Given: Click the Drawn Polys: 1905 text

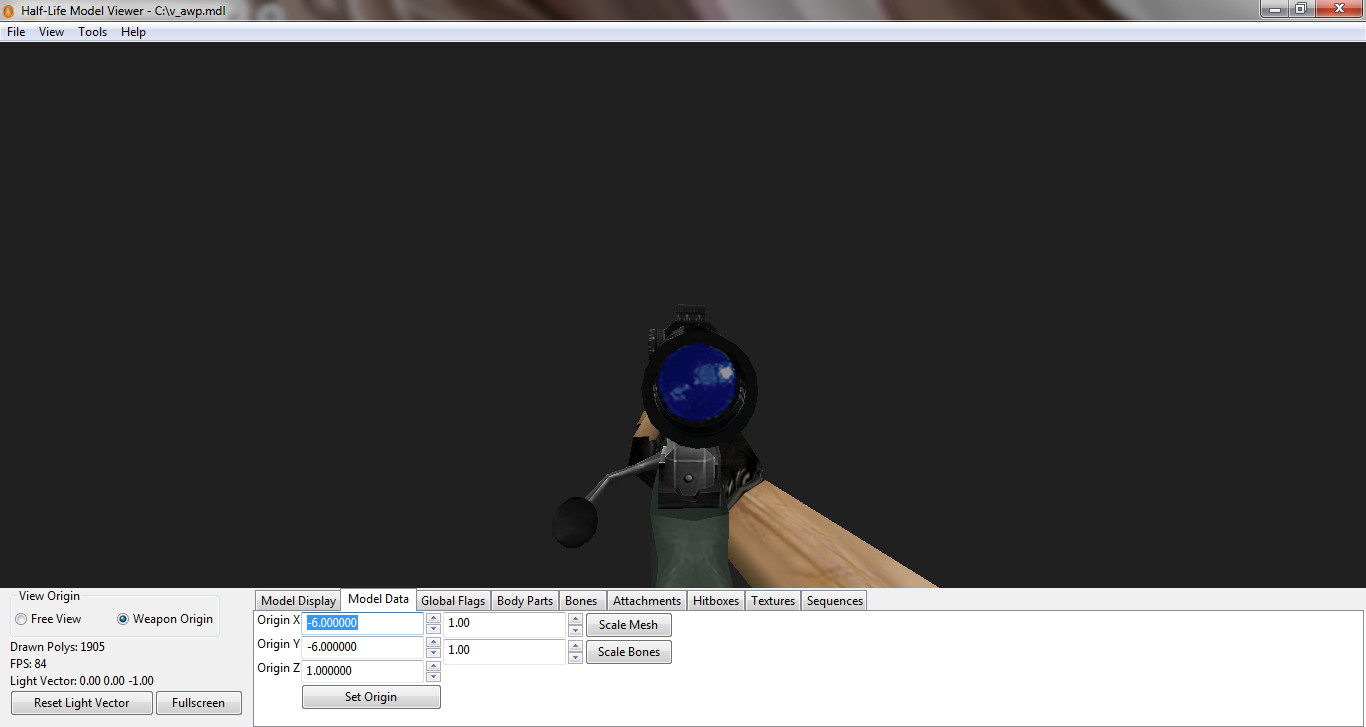Looking at the screenshot, I should coord(58,647).
